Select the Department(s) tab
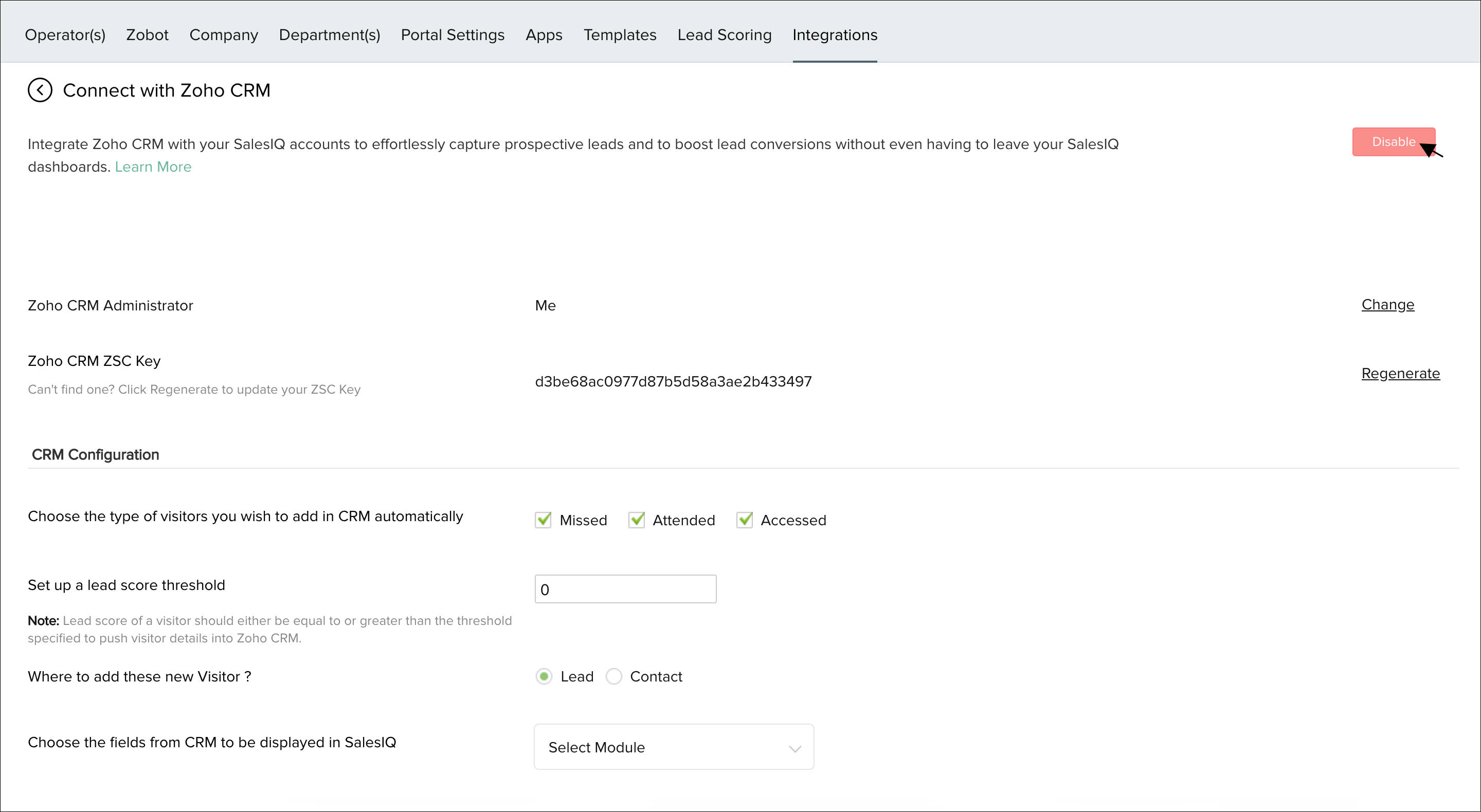Screen dimensions: 1481x812 tap(330, 35)
